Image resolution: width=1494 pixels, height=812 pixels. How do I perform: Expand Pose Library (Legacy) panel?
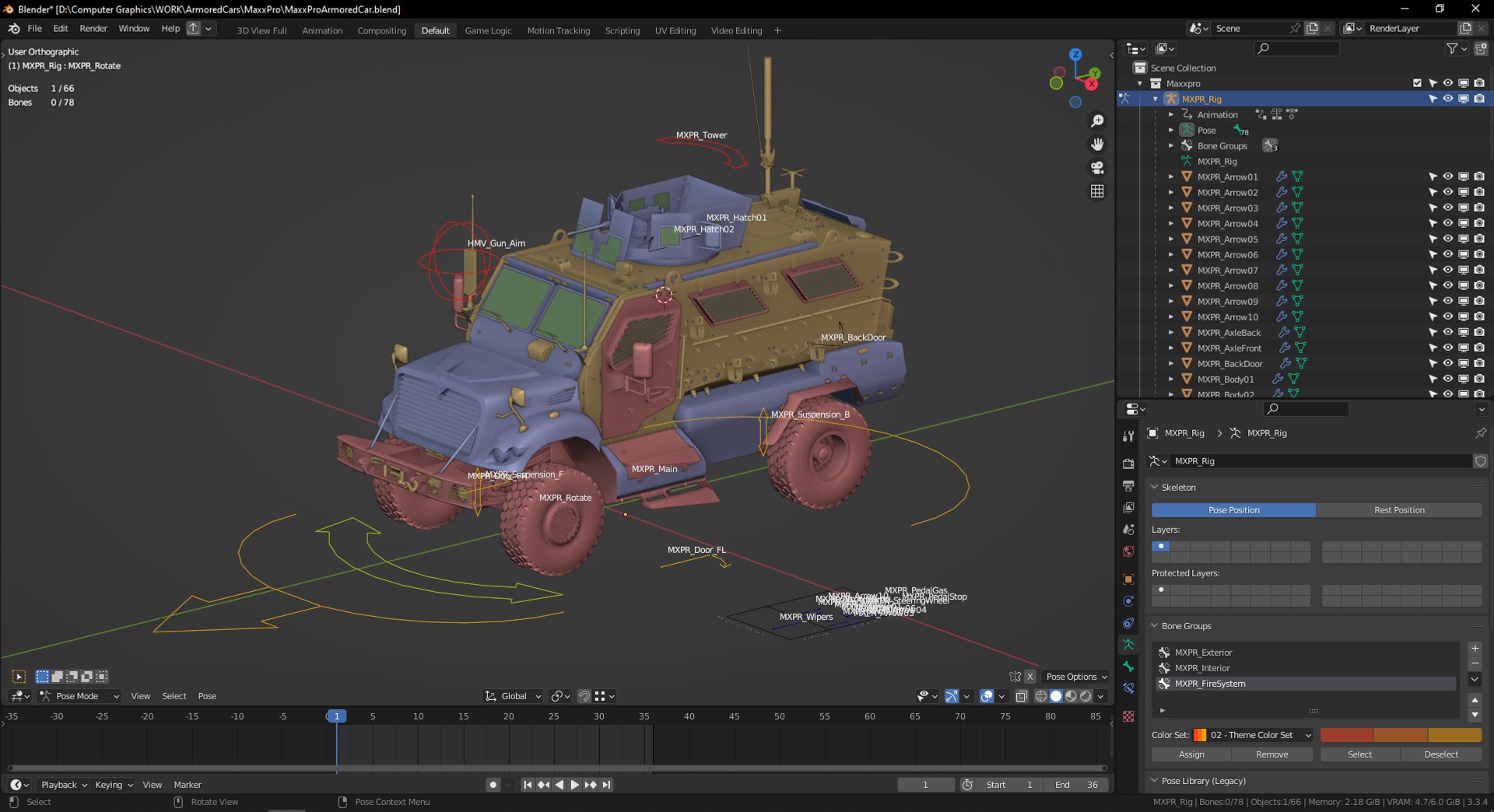[x=1155, y=781]
